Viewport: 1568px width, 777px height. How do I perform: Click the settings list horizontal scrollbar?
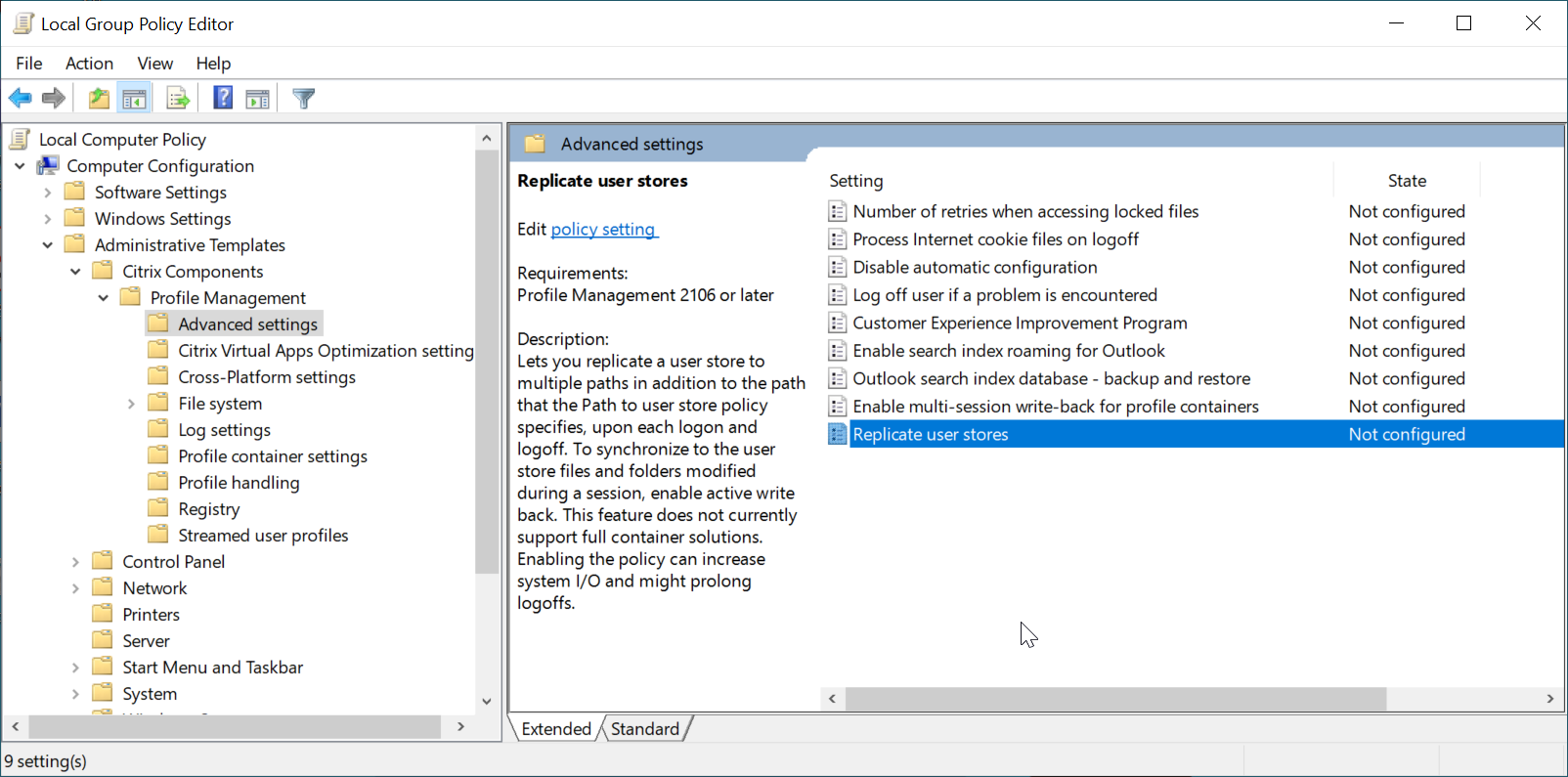1114,699
